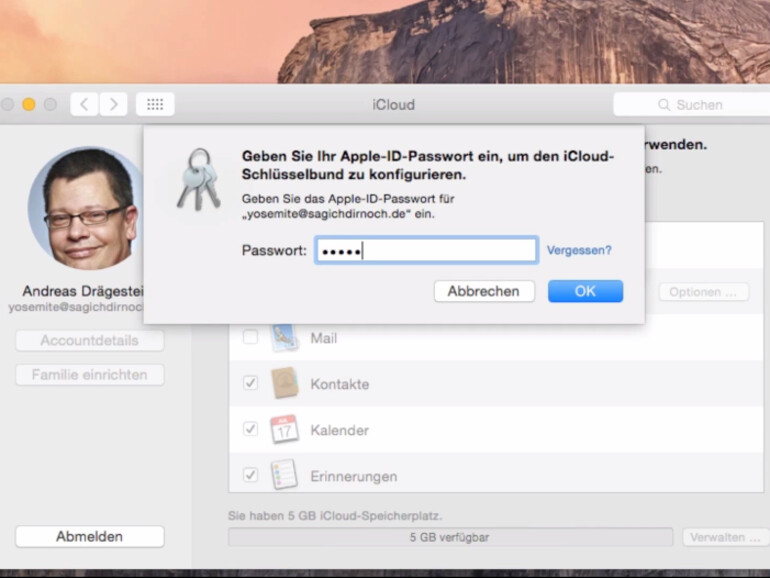The height and width of the screenshot is (578, 770).
Task: Click the Keychain keys icon in dialog
Action: point(199,180)
